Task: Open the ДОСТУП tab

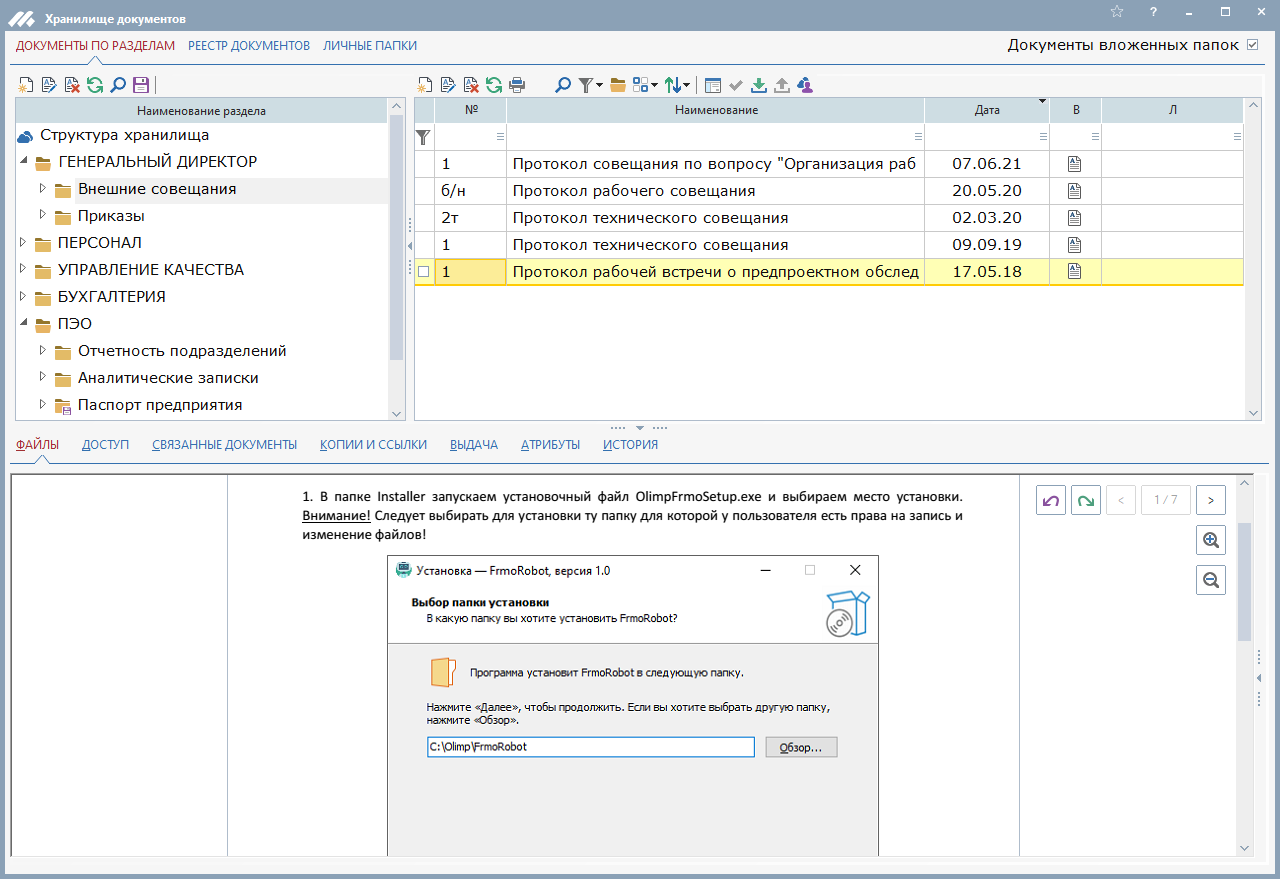Action: tap(106, 445)
